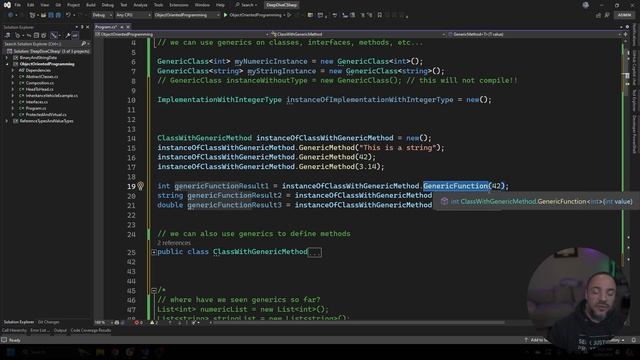
Task: Close the Solution Explorer panel
Action: click(x=87, y=27)
